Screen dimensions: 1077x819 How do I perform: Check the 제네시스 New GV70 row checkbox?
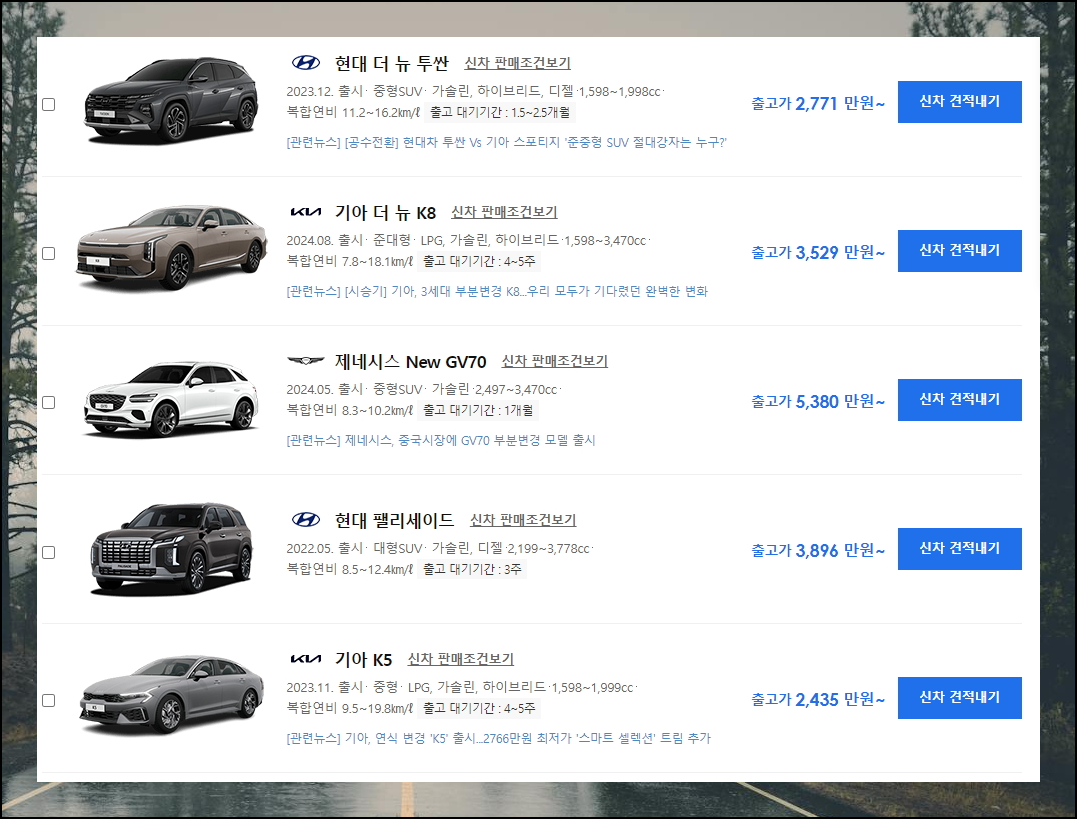pyautogui.click(x=49, y=403)
